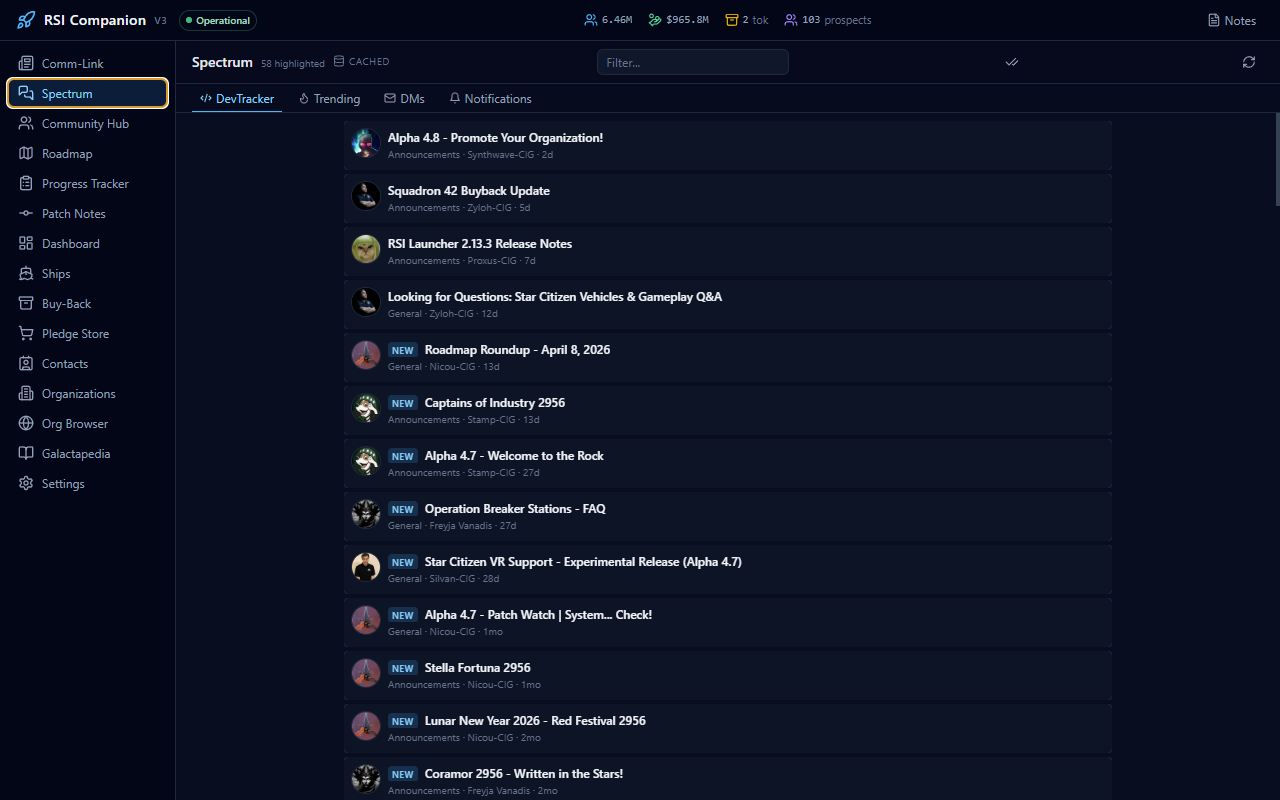Open Contacts

[x=87, y=364]
